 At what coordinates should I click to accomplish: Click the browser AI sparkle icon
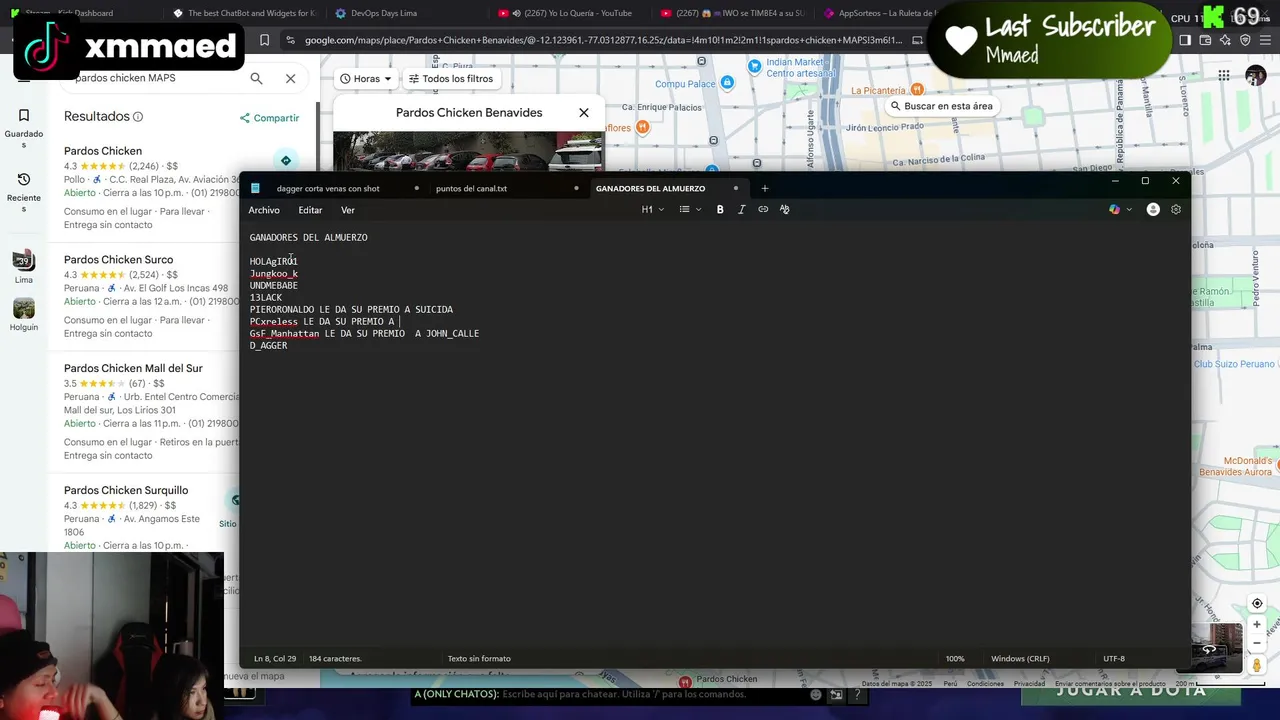(x=1225, y=40)
